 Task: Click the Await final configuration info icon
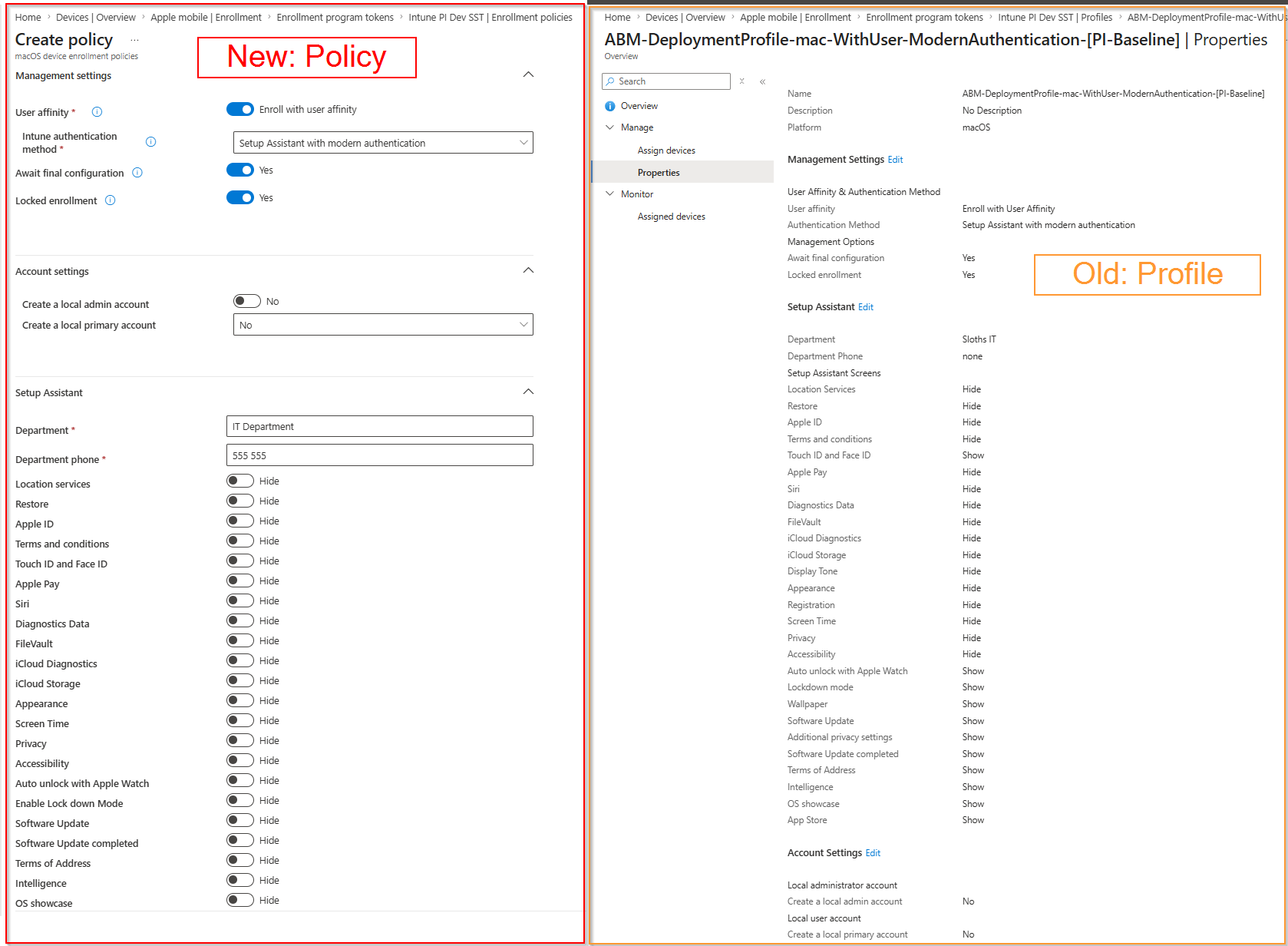click(x=137, y=173)
